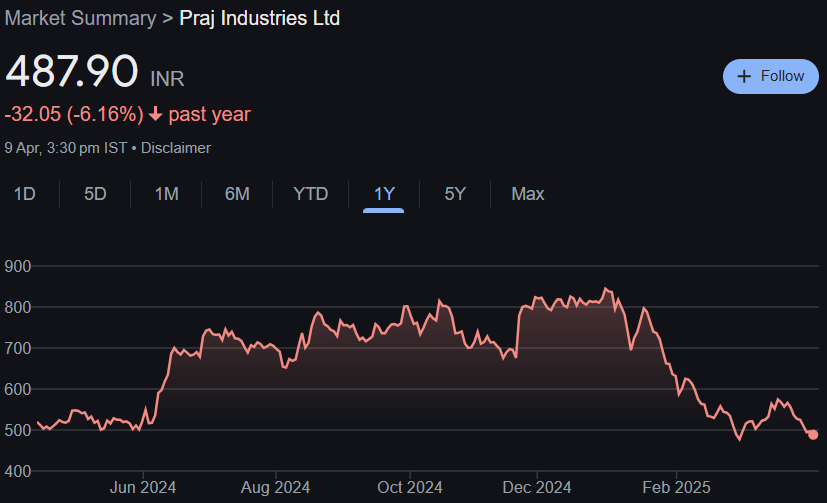The image size is (827, 503).
Task: Click the plus icon in Follow button
Action: click(x=744, y=76)
